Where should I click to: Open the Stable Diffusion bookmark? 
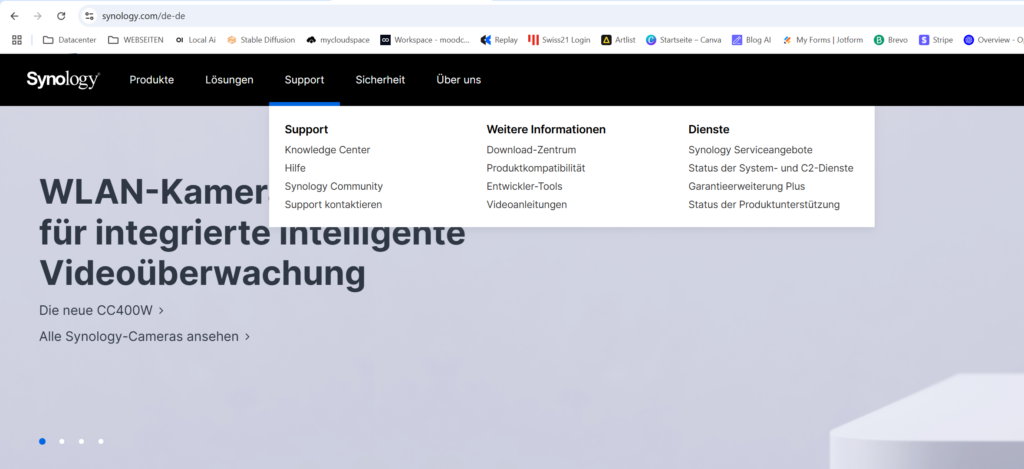coord(261,40)
